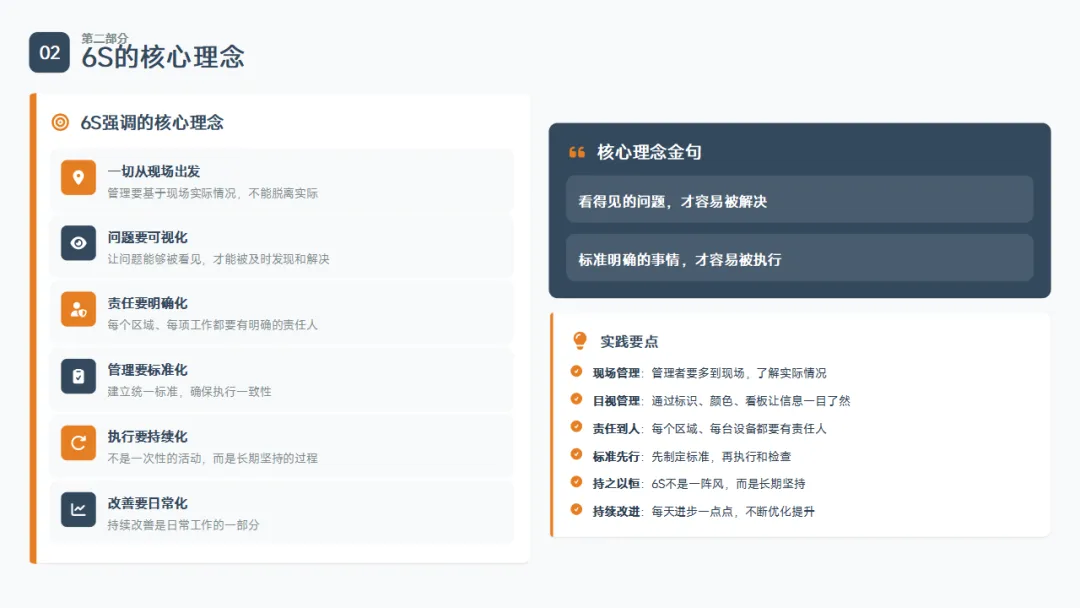Click the quote 看得见的问题，才容易被解决
Image resolution: width=1080 pixels, height=608 pixels.
[672, 202]
